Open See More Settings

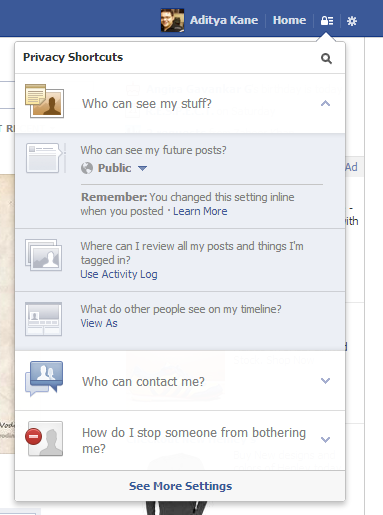180,486
